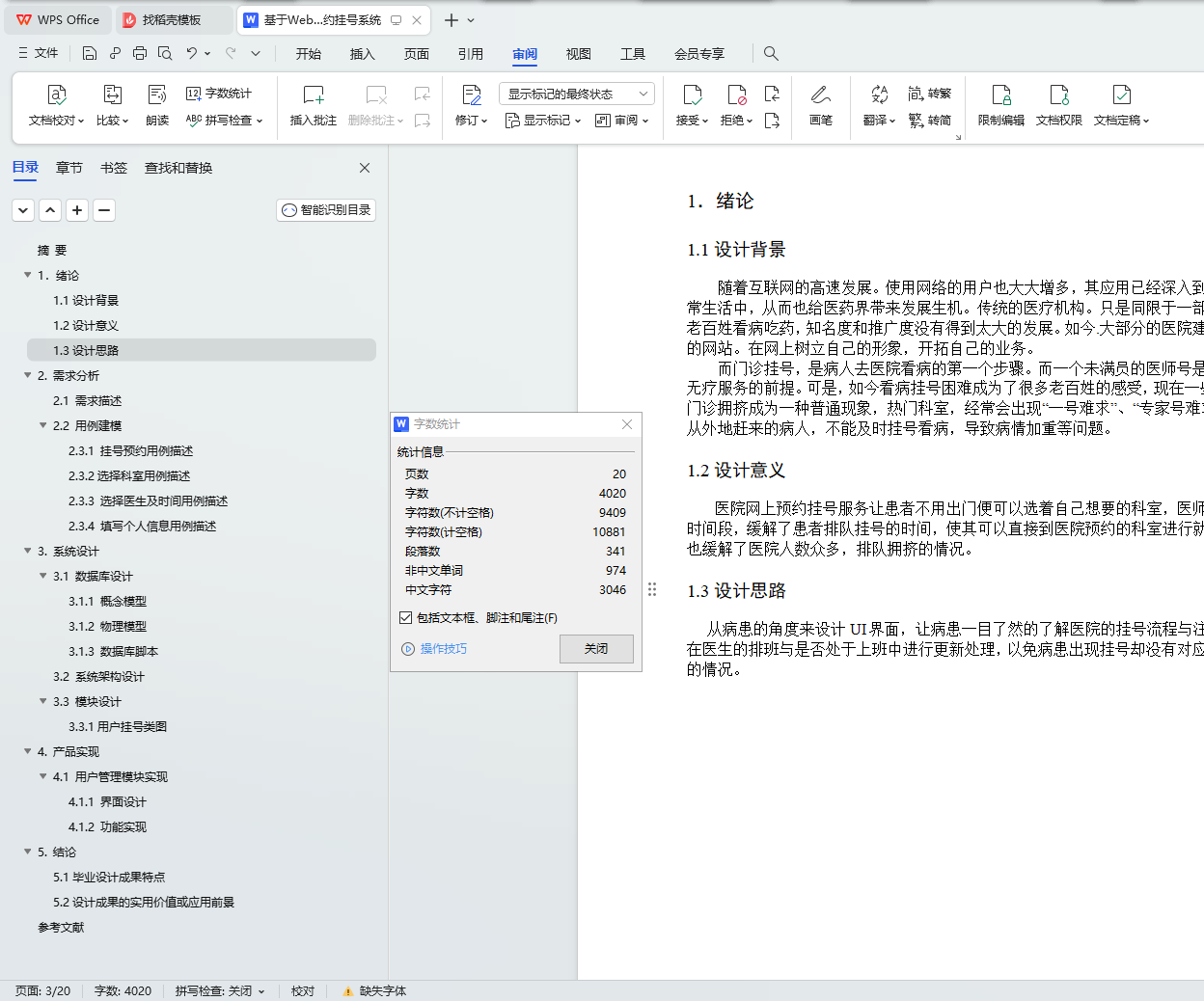This screenshot has width=1204, height=1001.
Task: Switch navigation pane to 章节 tab
Action: [x=69, y=168]
